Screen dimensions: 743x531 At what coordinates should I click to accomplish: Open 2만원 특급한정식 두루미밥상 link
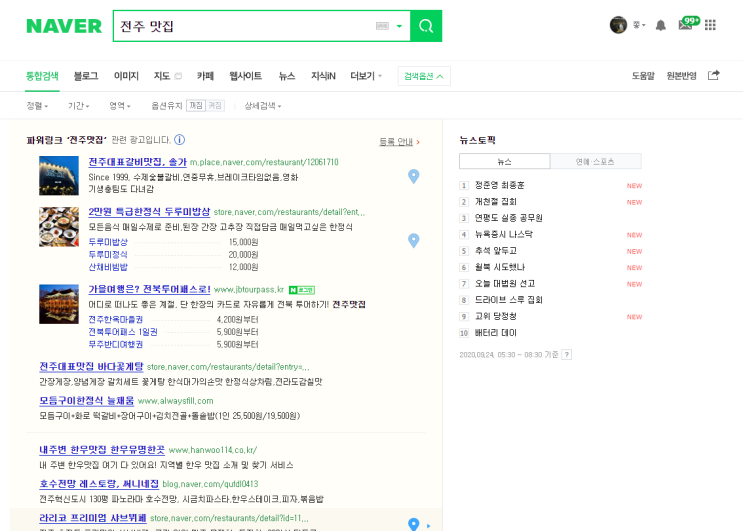(x=149, y=212)
